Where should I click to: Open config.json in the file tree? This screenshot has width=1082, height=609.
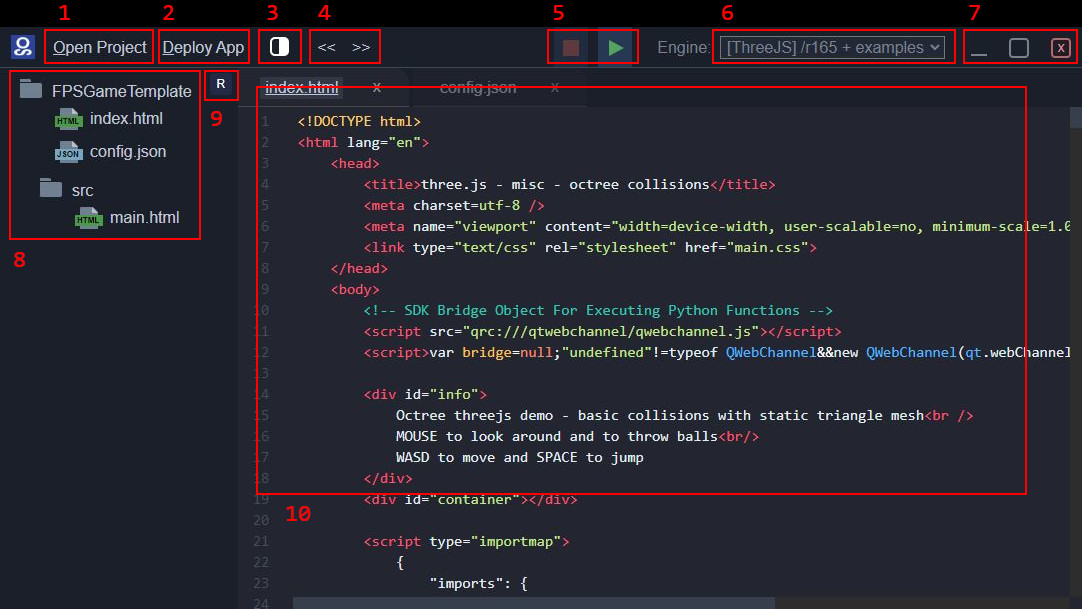[x=128, y=152]
